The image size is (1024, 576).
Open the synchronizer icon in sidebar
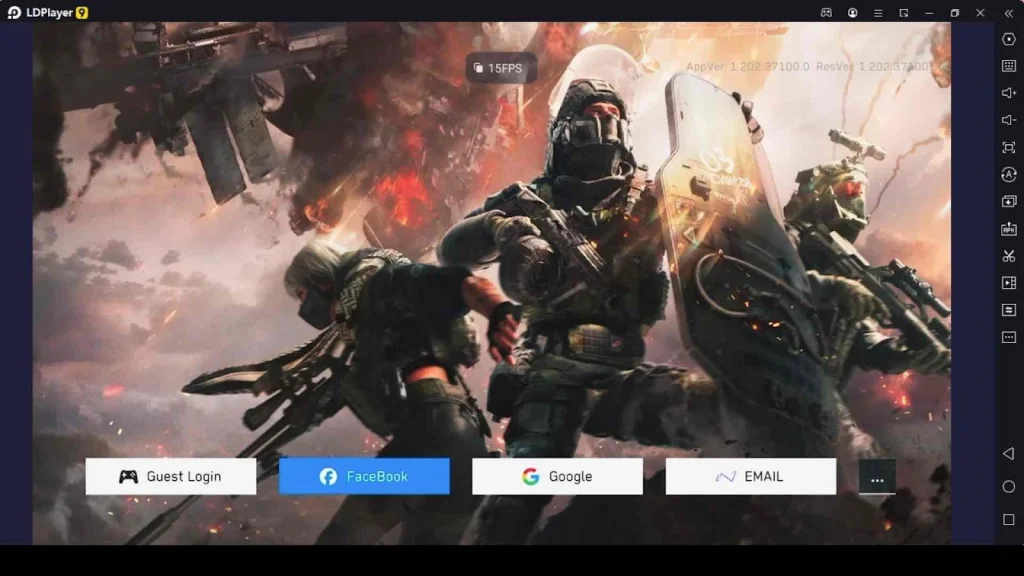pyautogui.click(x=1008, y=310)
